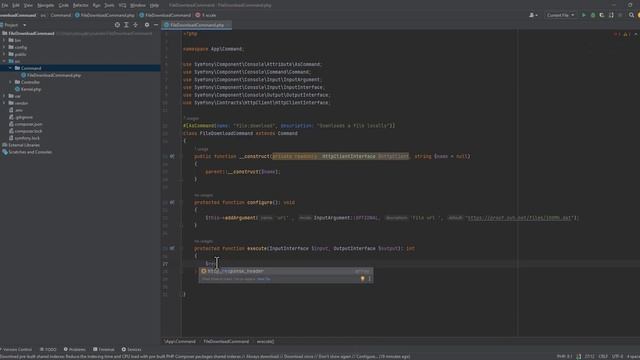Click lightbulb icon in completion popup
Screen dimensions: 640x360
(362, 279)
